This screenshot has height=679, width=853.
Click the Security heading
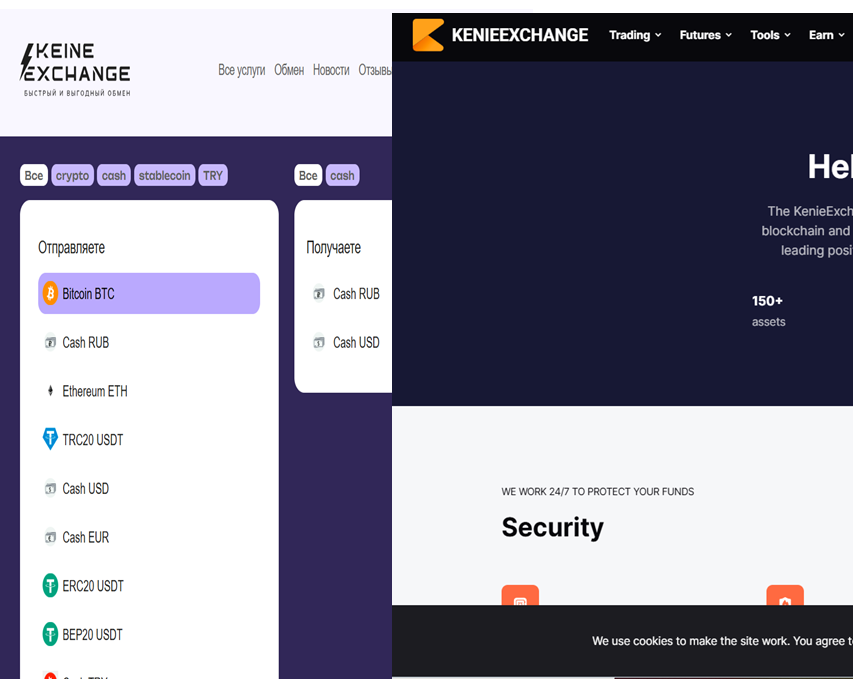tap(552, 527)
